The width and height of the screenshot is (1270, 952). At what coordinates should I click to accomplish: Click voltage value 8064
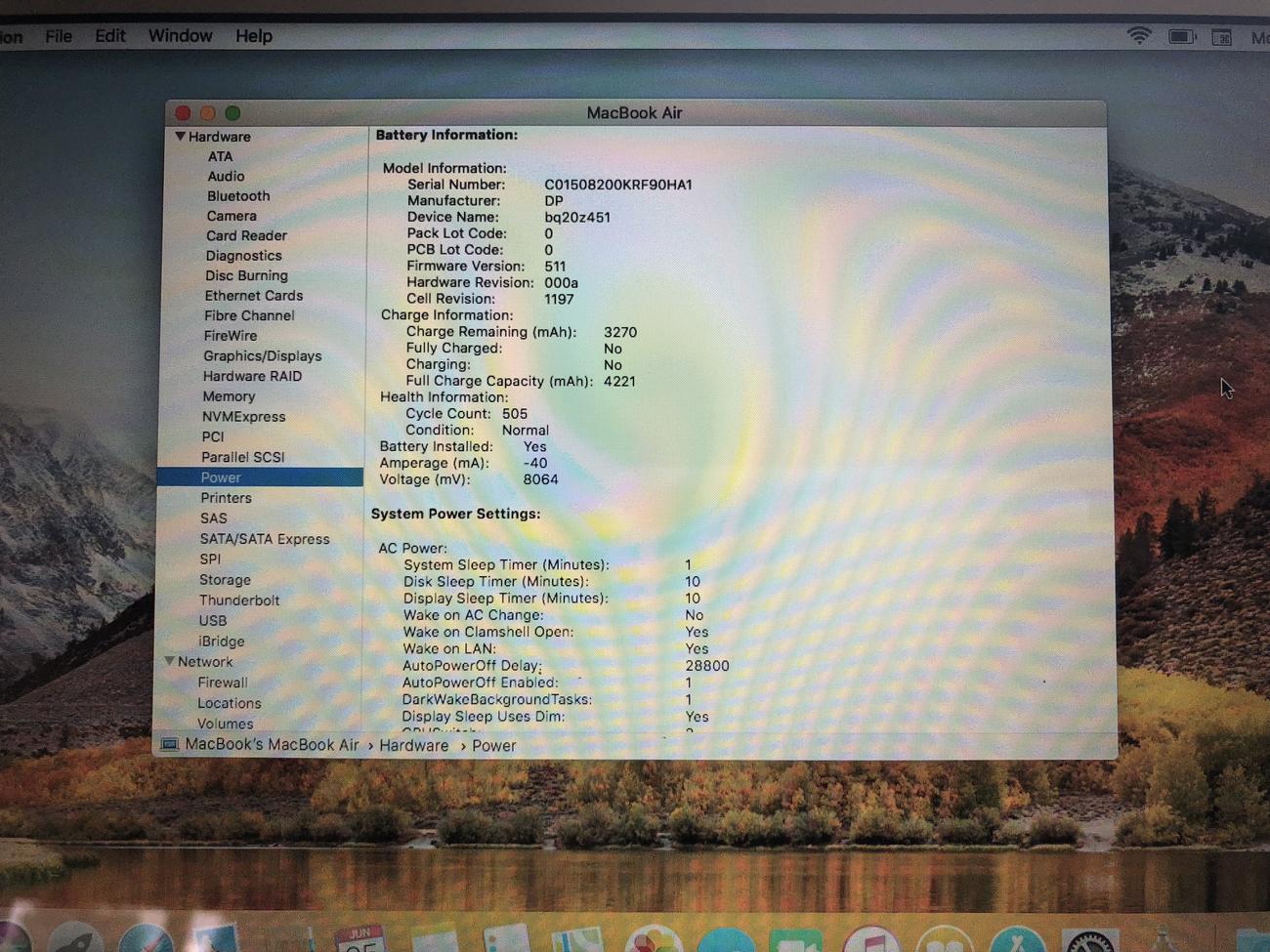pos(540,479)
